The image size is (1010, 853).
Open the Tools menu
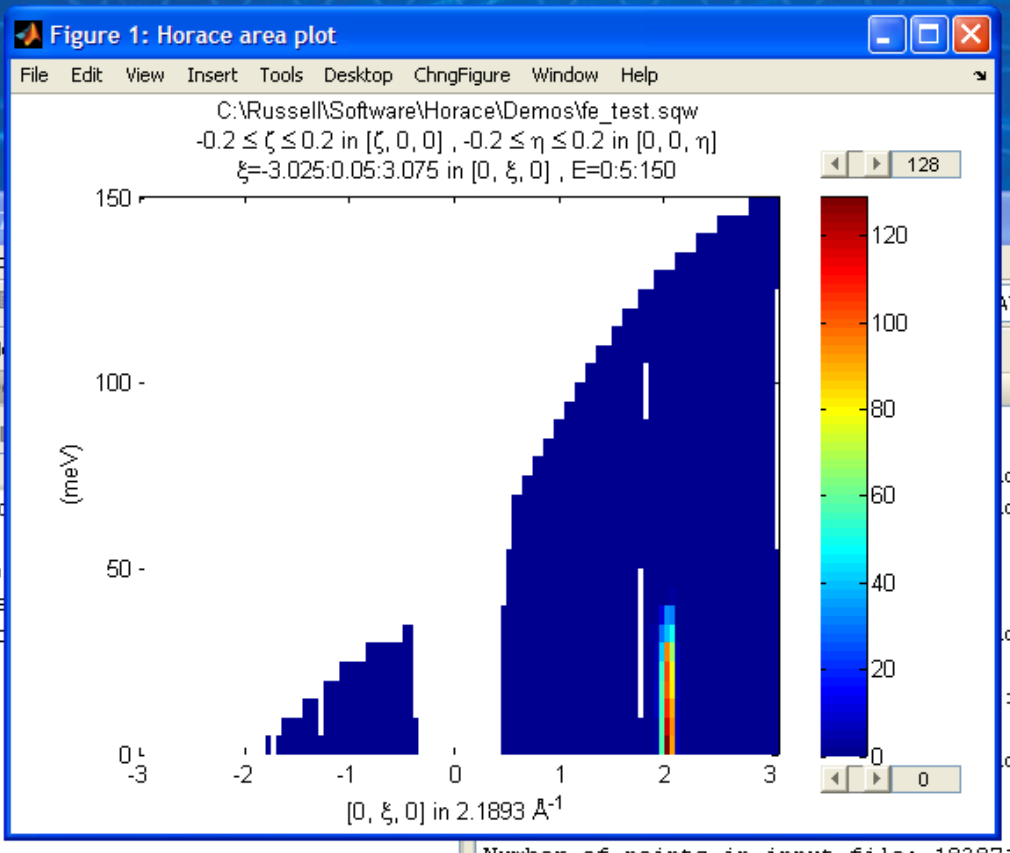(x=281, y=75)
